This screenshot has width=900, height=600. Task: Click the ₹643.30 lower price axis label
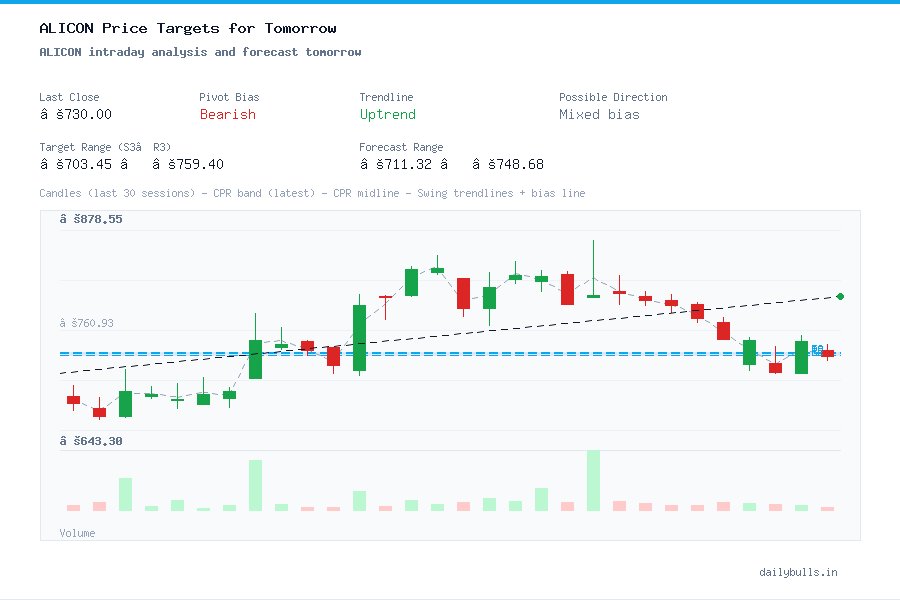coord(91,440)
